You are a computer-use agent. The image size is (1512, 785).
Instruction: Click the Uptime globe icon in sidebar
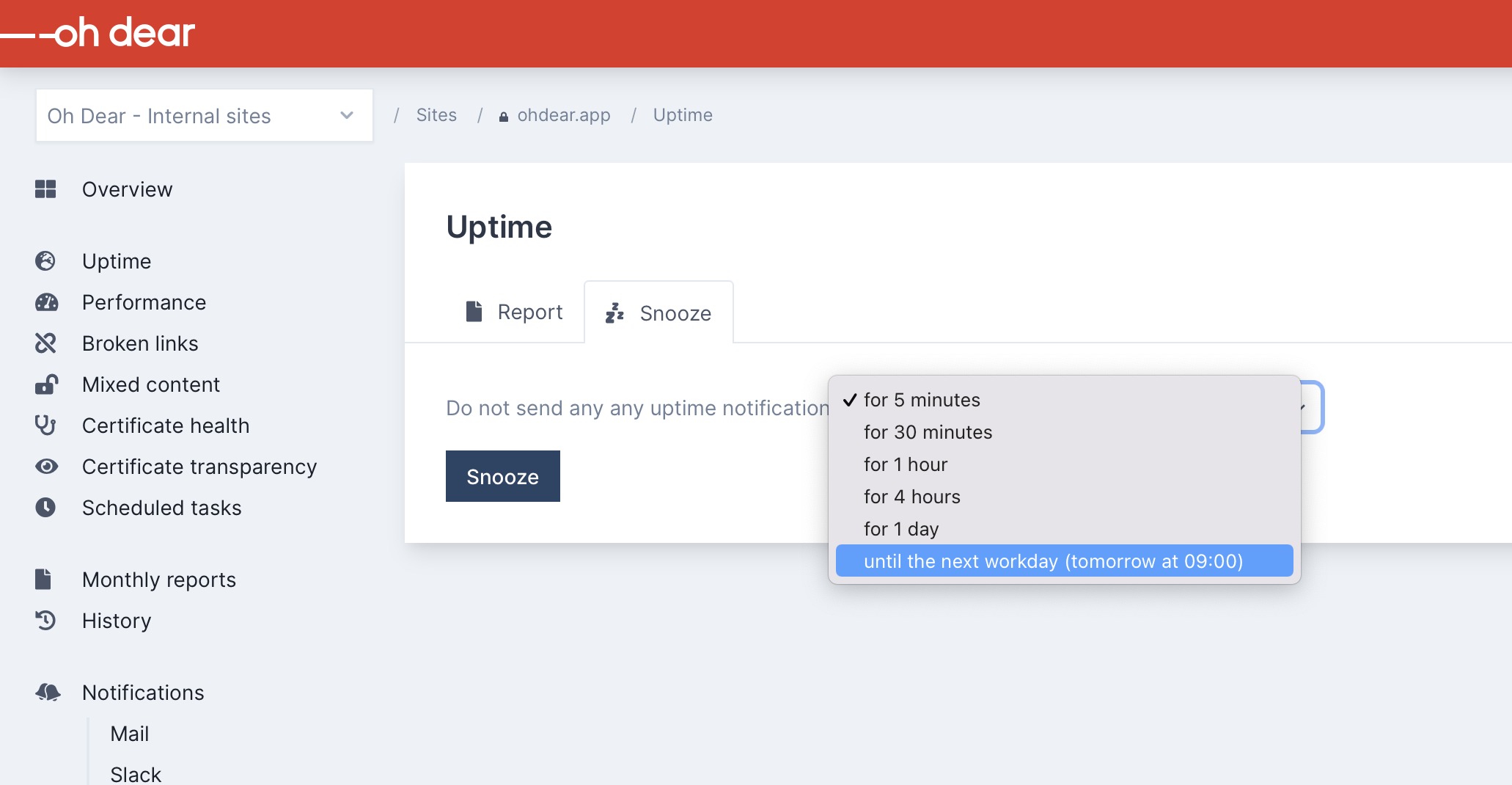click(x=45, y=261)
